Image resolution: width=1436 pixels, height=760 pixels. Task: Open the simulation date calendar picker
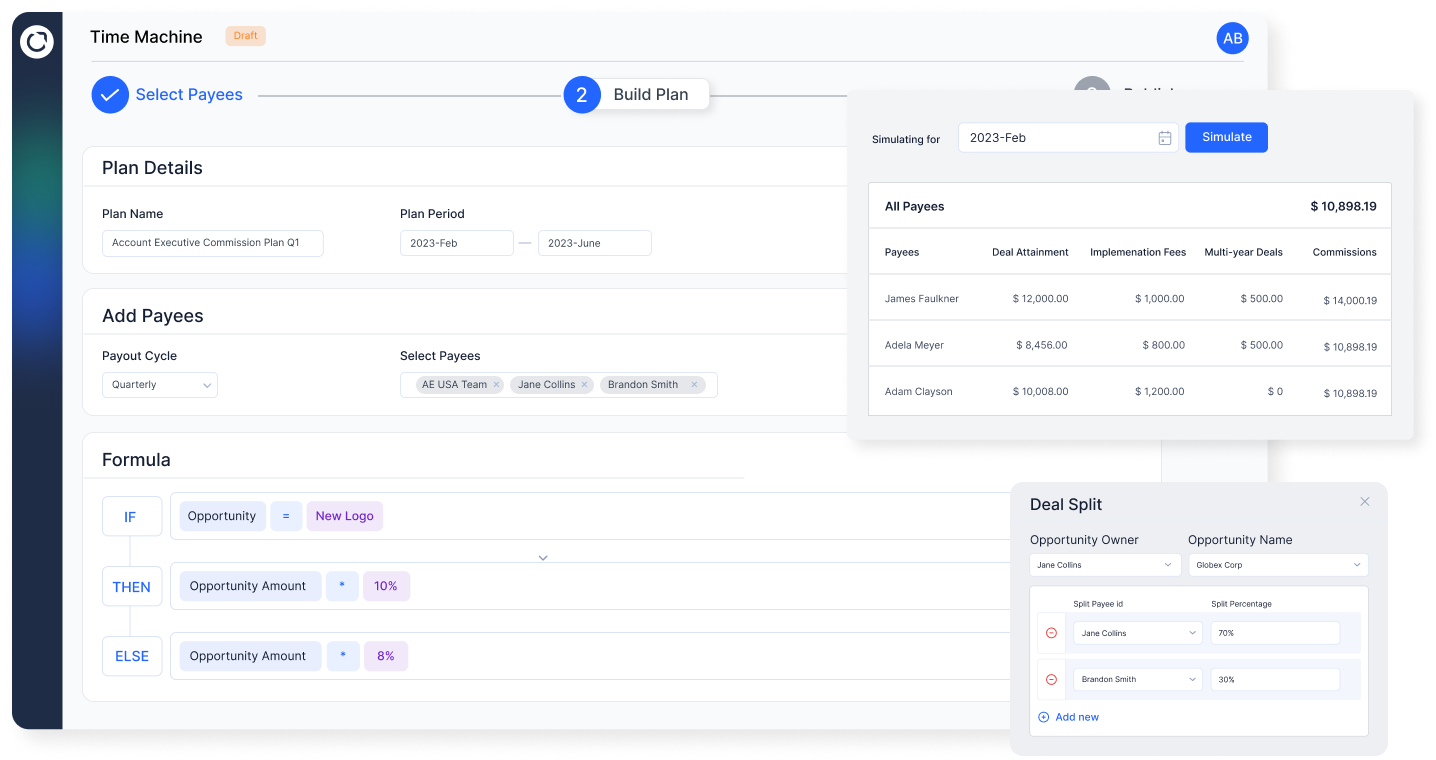coord(1163,137)
